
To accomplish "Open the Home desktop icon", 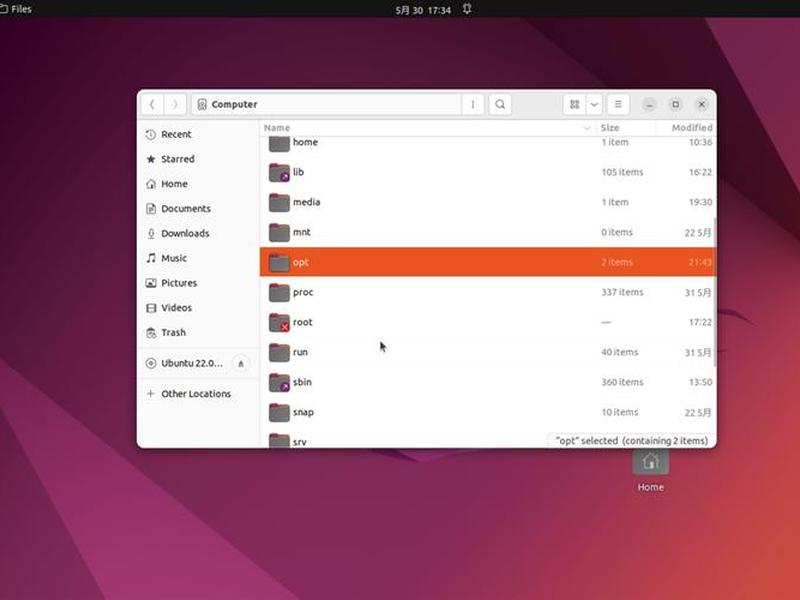I will coord(651,470).
